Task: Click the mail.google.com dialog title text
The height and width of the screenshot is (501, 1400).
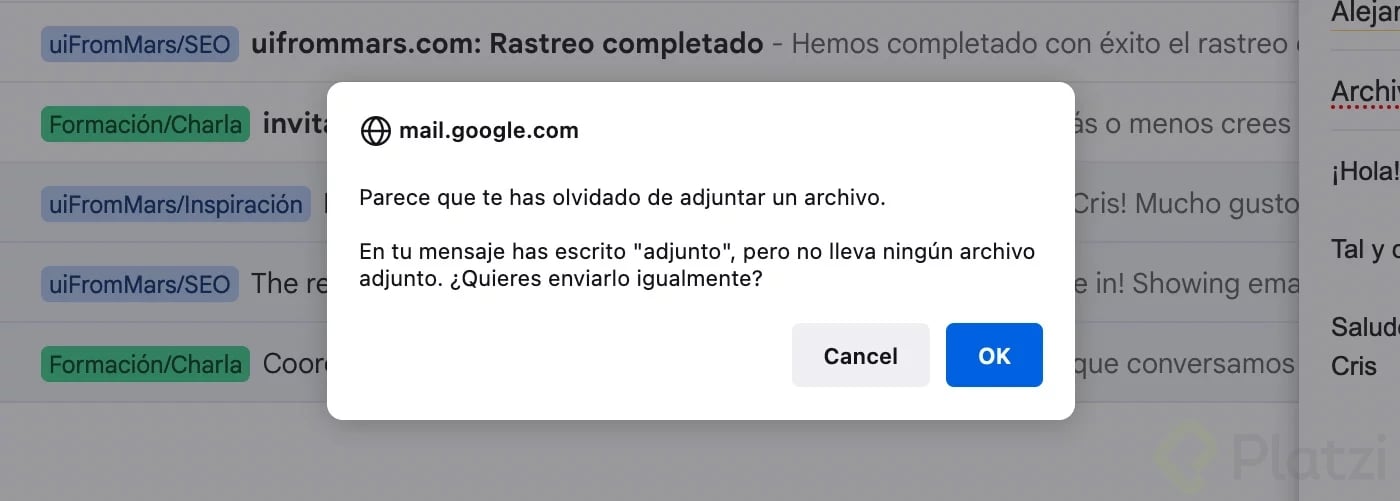Action: [488, 131]
